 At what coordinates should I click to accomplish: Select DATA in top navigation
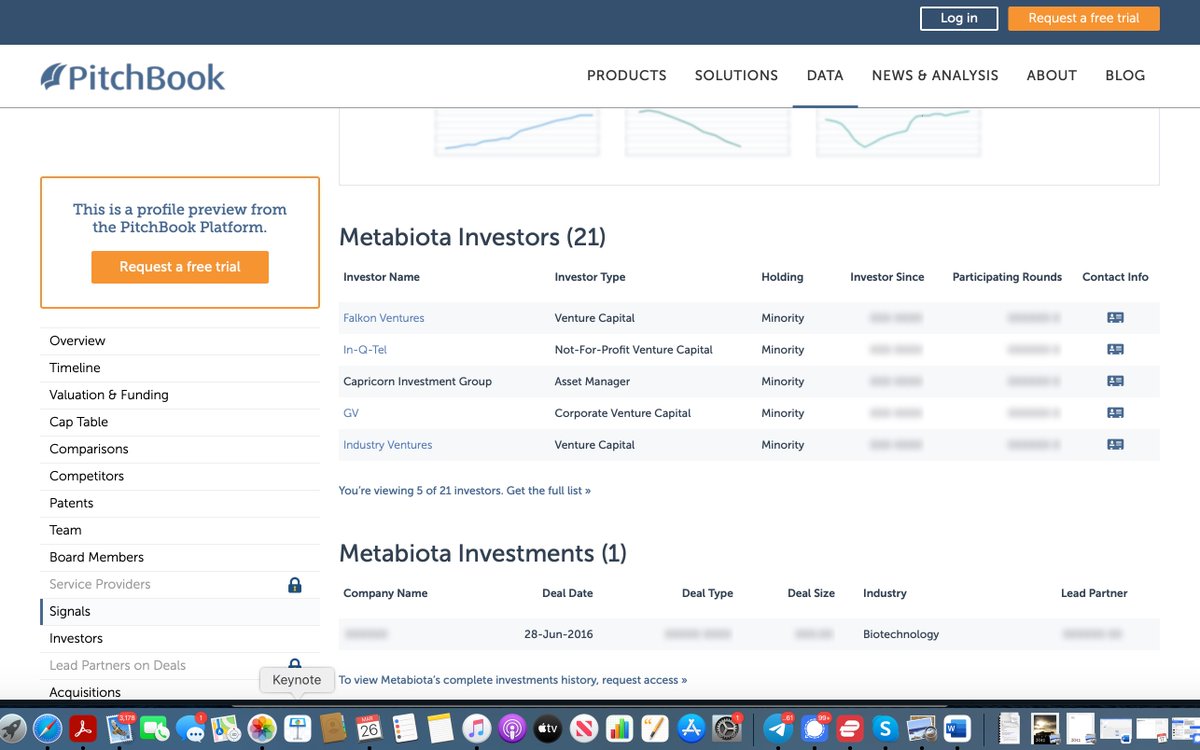click(x=825, y=75)
